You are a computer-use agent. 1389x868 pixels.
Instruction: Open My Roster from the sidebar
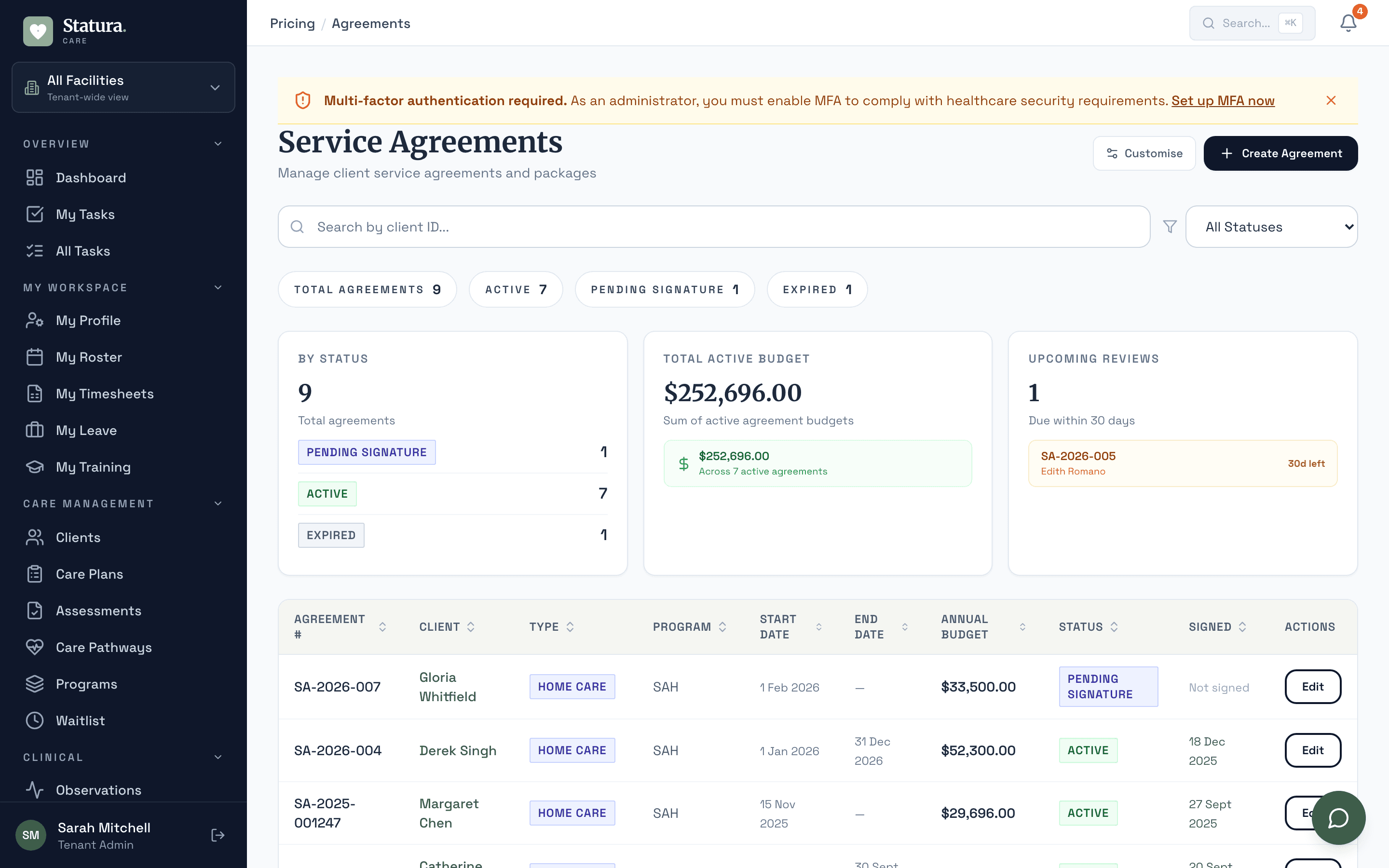click(x=89, y=356)
